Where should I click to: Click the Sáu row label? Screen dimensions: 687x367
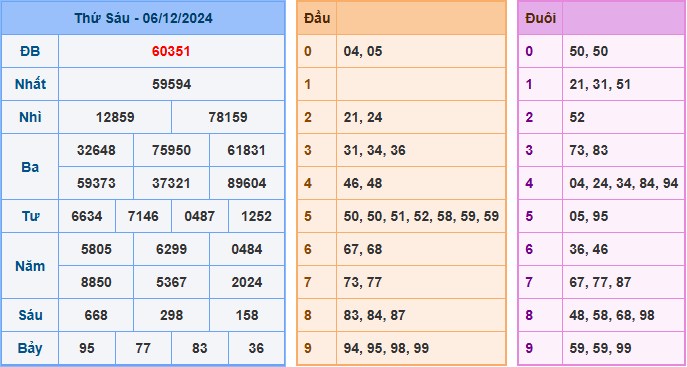point(30,315)
